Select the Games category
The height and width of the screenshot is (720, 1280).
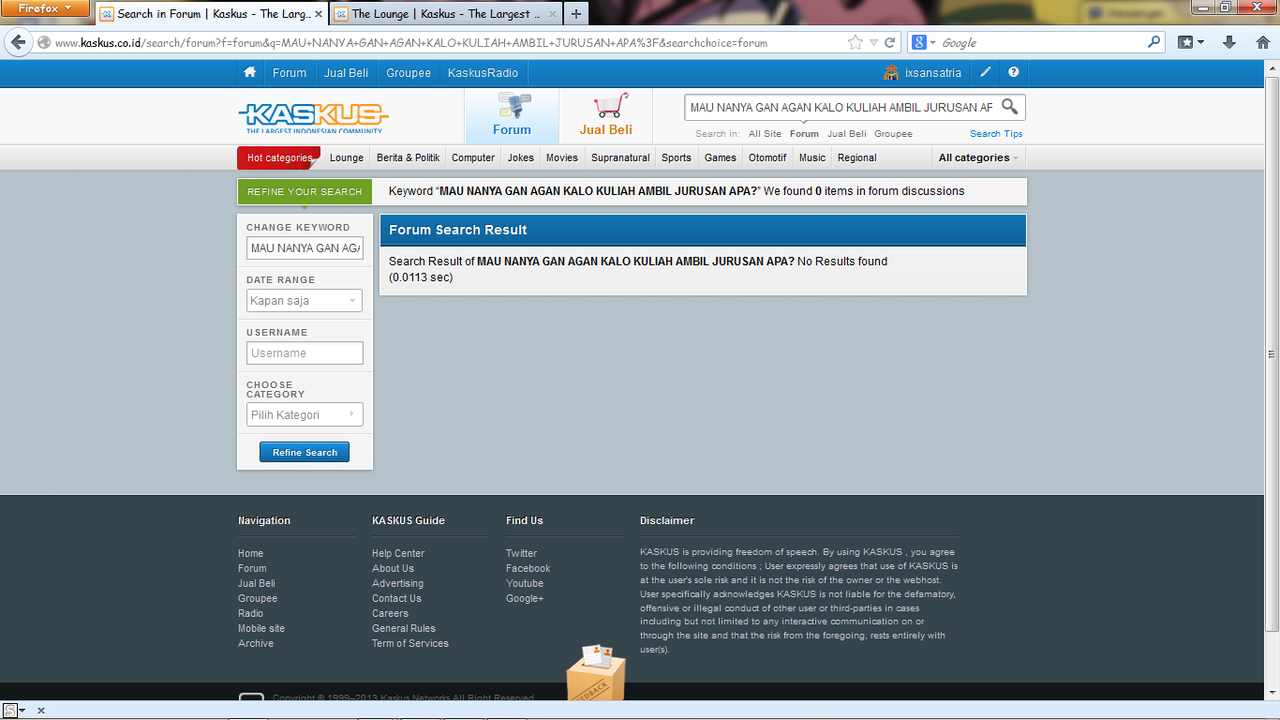pos(720,157)
